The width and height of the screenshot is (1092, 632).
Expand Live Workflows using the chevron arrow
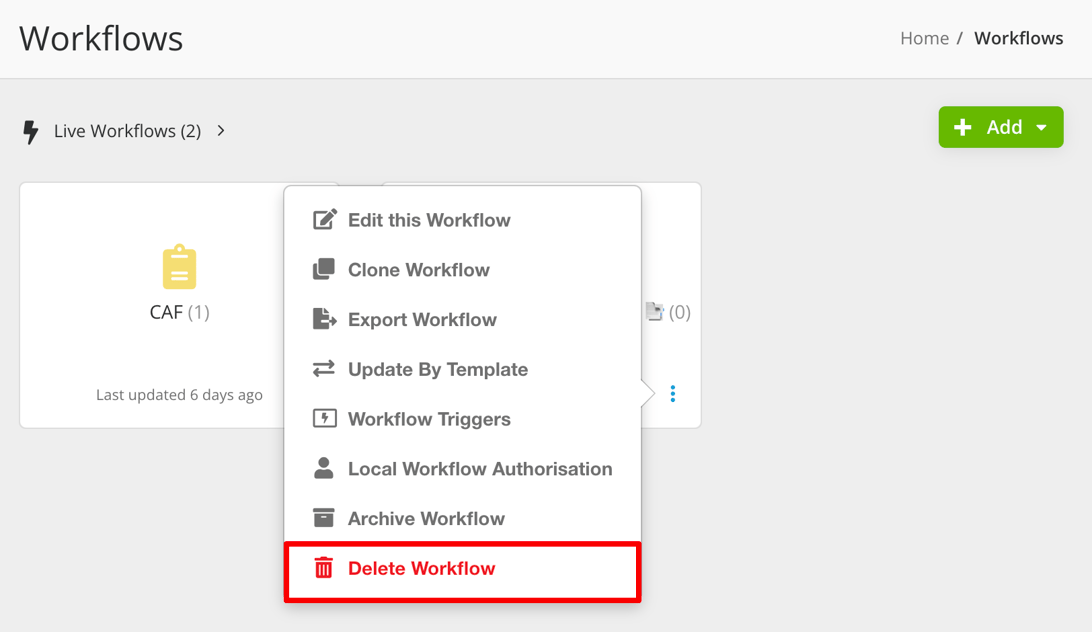pos(220,130)
